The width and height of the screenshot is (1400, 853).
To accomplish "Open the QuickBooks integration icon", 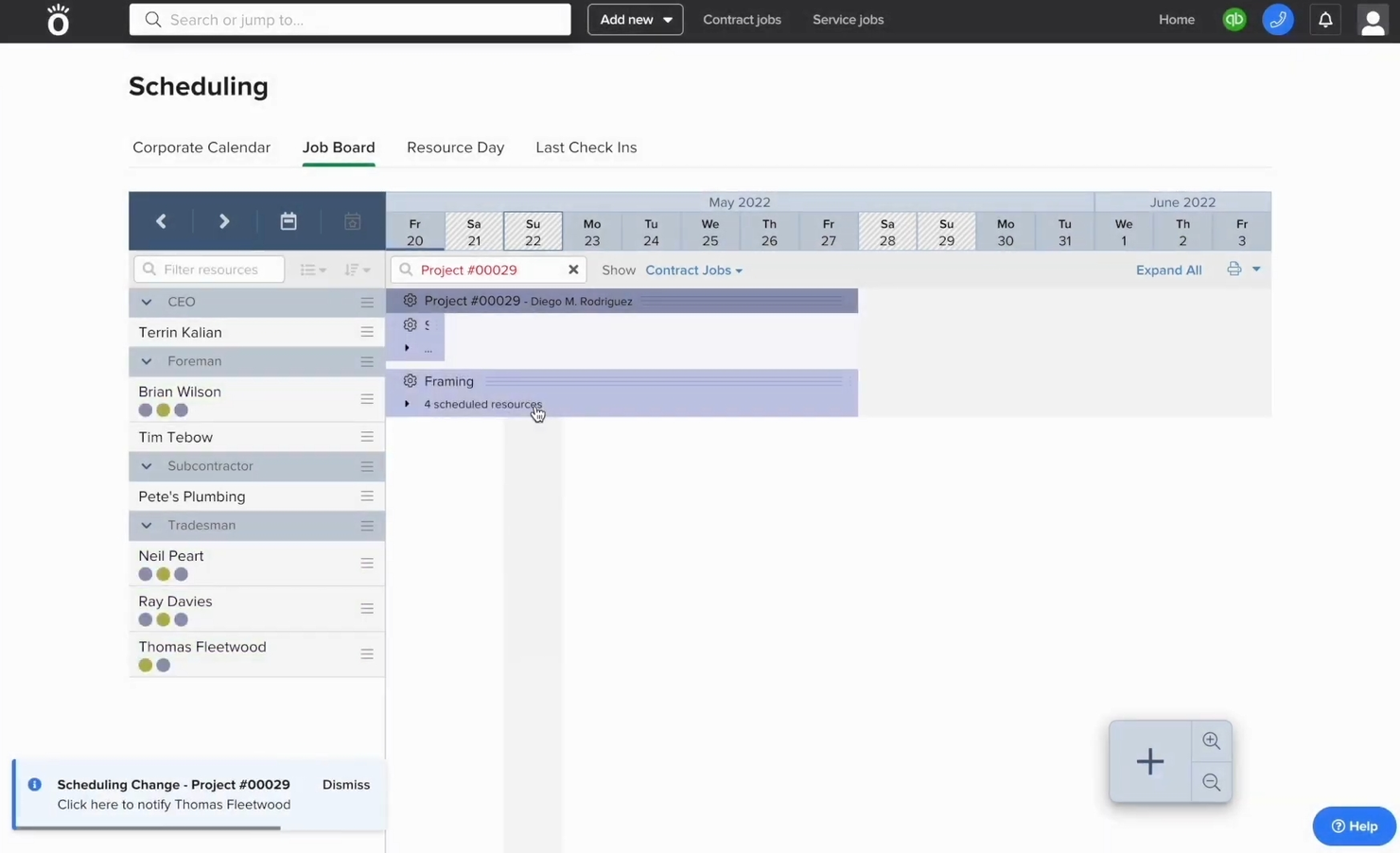I will [1234, 19].
